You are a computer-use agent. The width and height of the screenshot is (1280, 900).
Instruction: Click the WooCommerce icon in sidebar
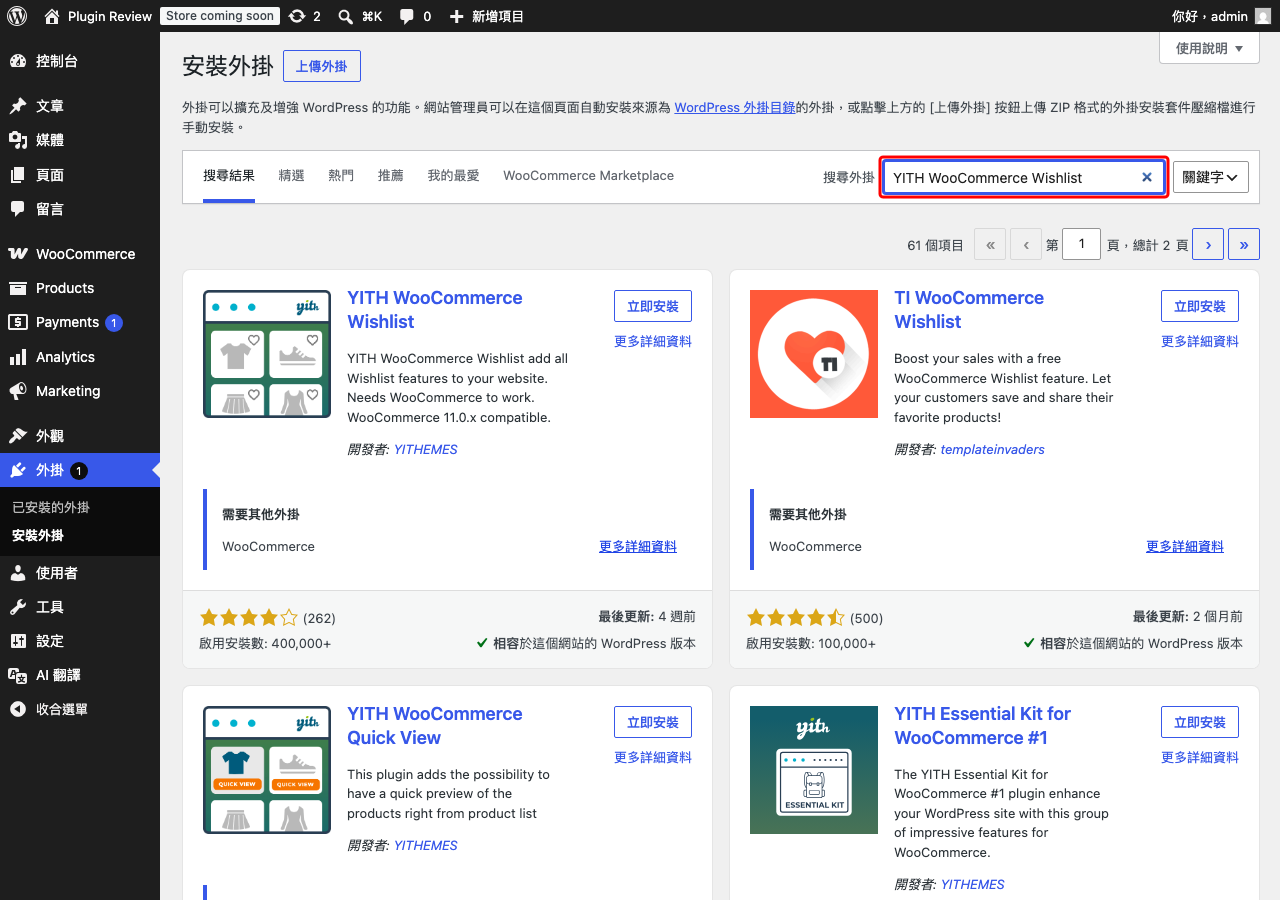pos(18,254)
